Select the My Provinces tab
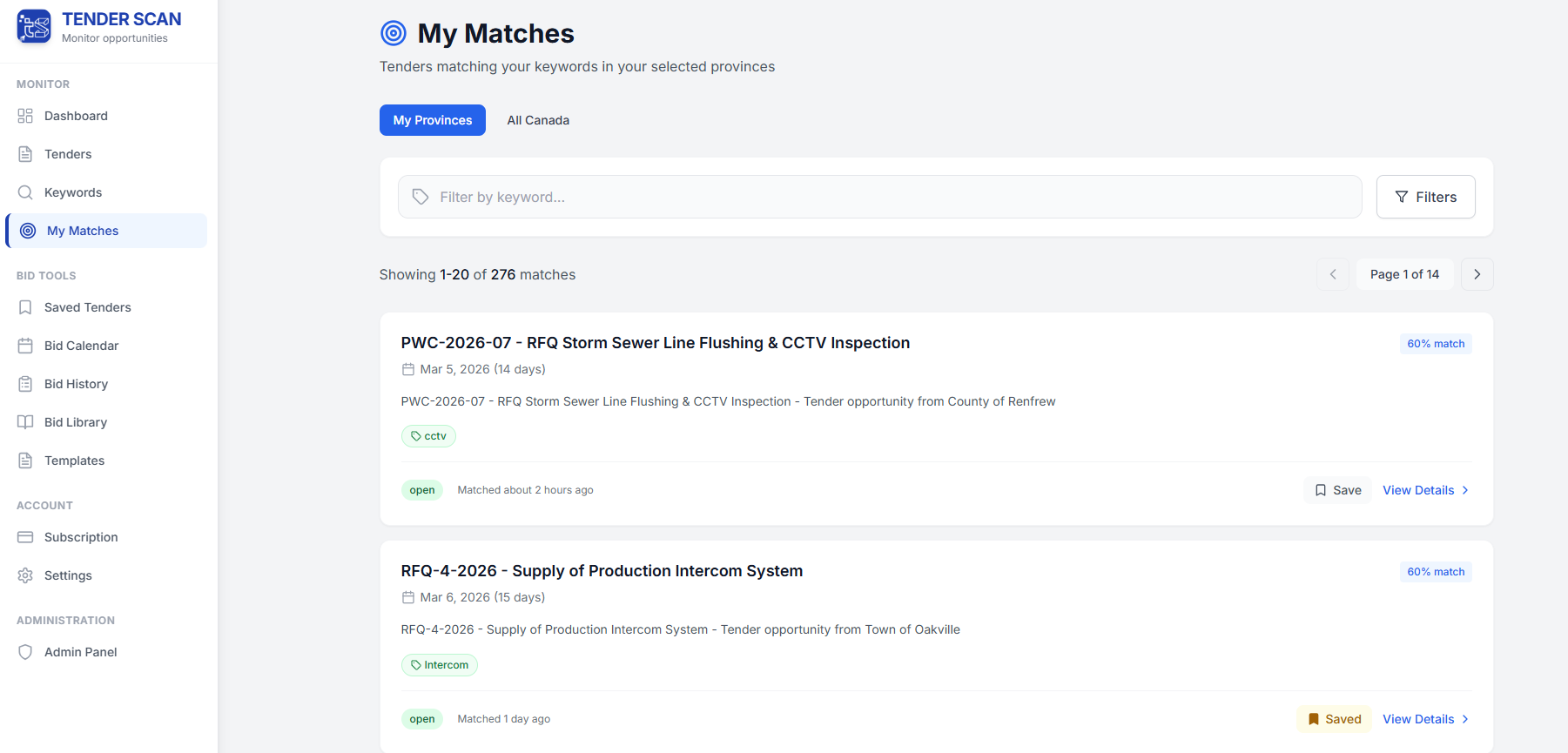Screen dimensions: 1568x753 pyautogui.click(x=432, y=120)
